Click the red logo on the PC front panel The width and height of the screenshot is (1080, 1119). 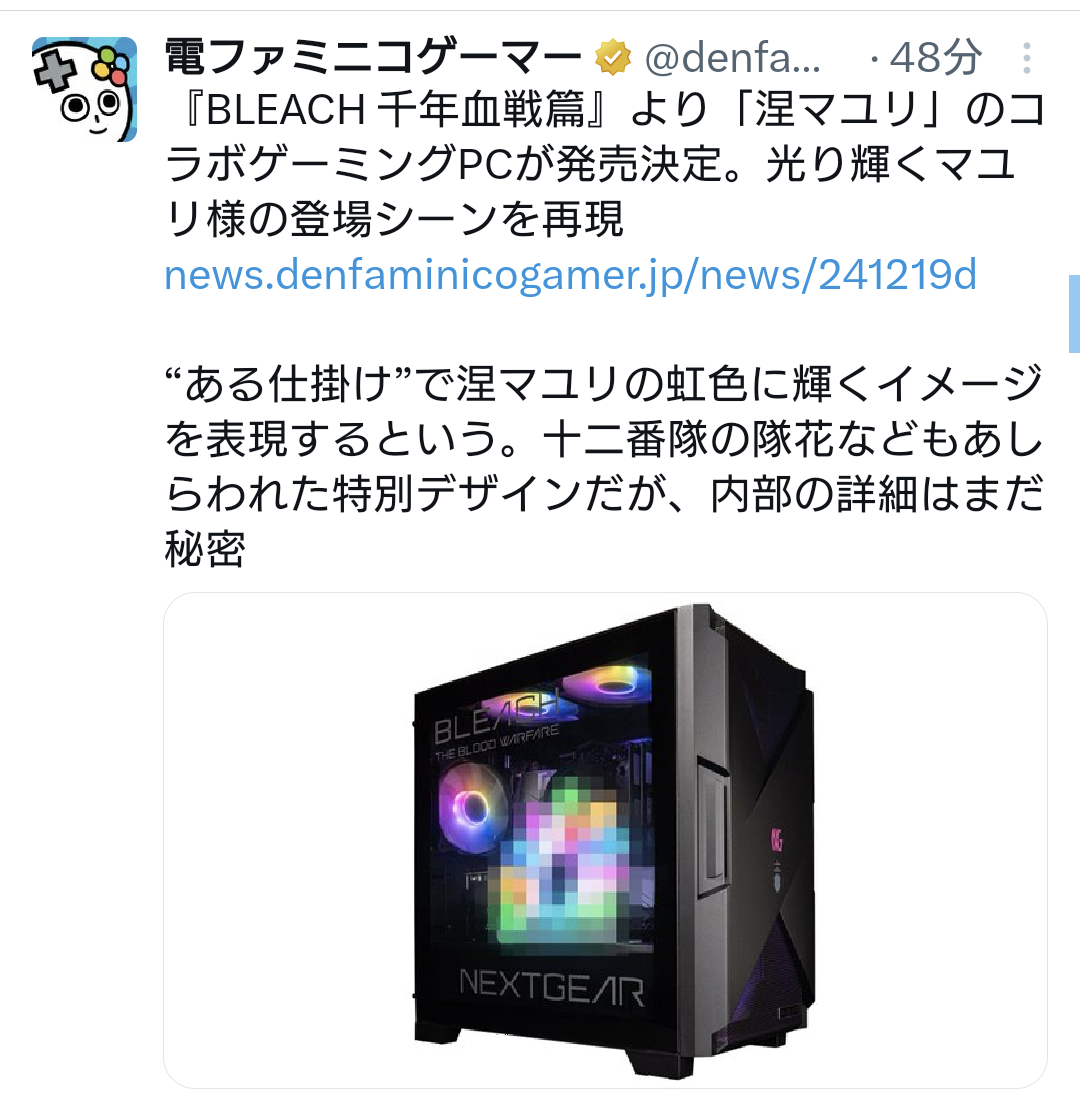776,839
